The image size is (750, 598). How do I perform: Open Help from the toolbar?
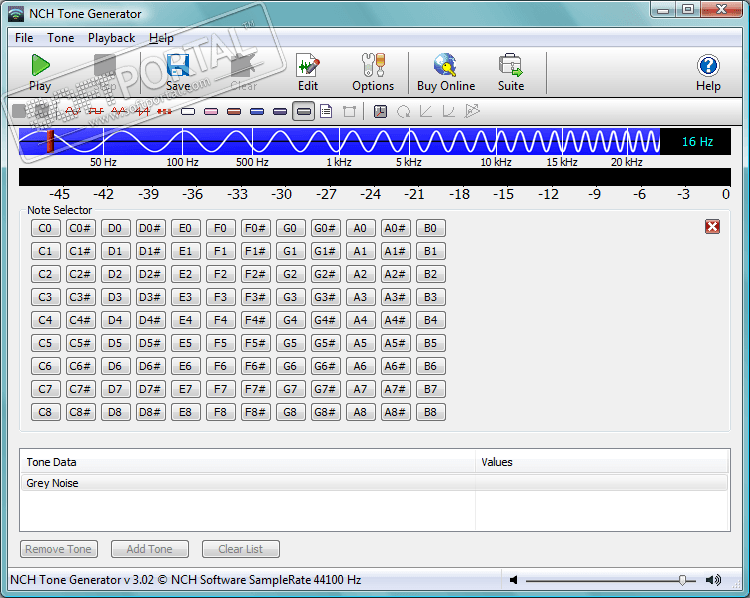[x=708, y=73]
